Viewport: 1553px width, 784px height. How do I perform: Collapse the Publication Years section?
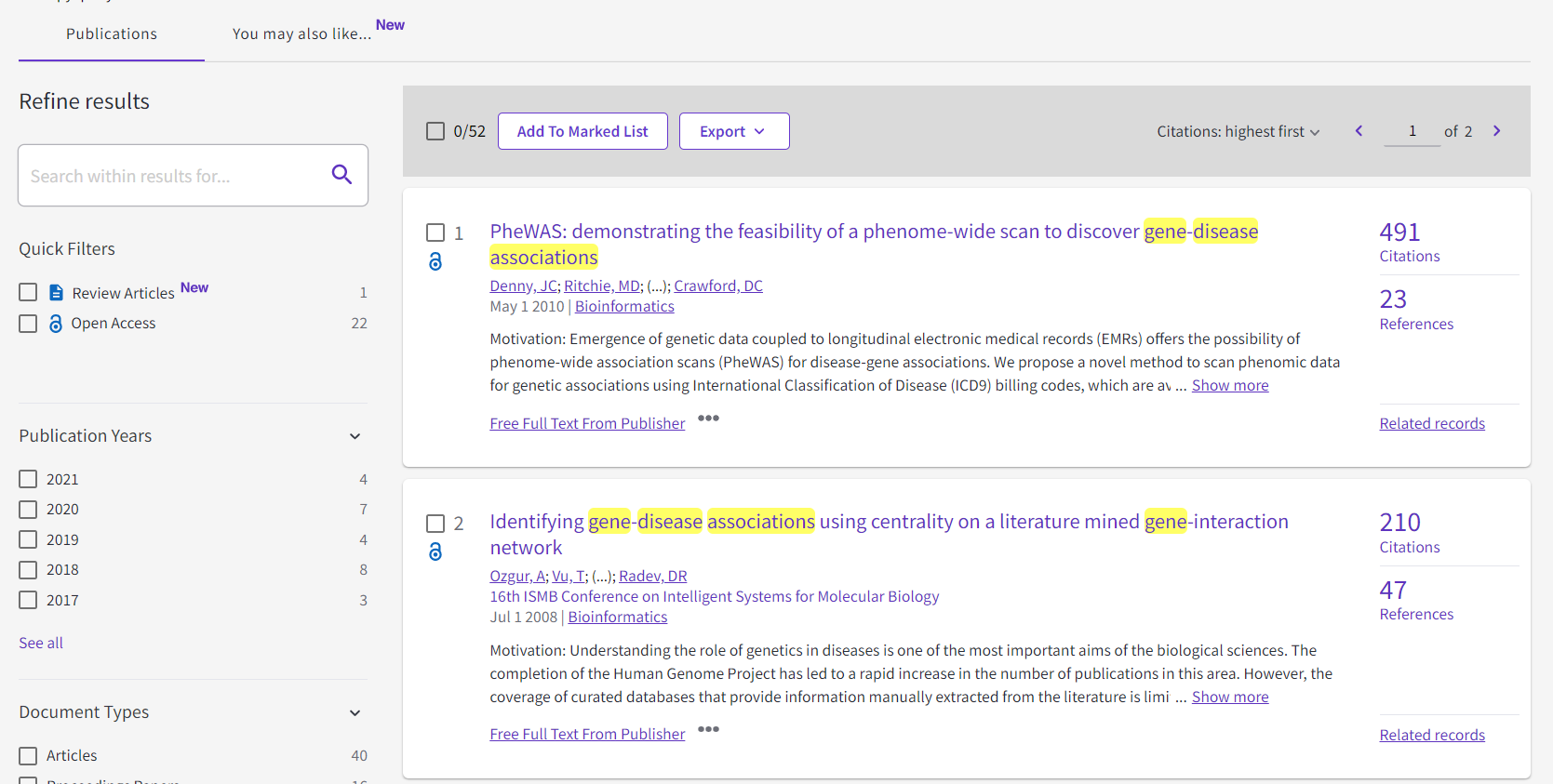tap(355, 436)
